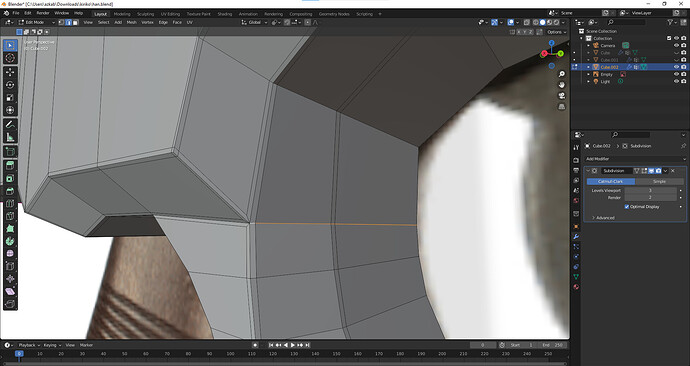Open the Global orientation dropdown
Viewport: 690px width, 366px height.
pyautogui.click(x=254, y=22)
